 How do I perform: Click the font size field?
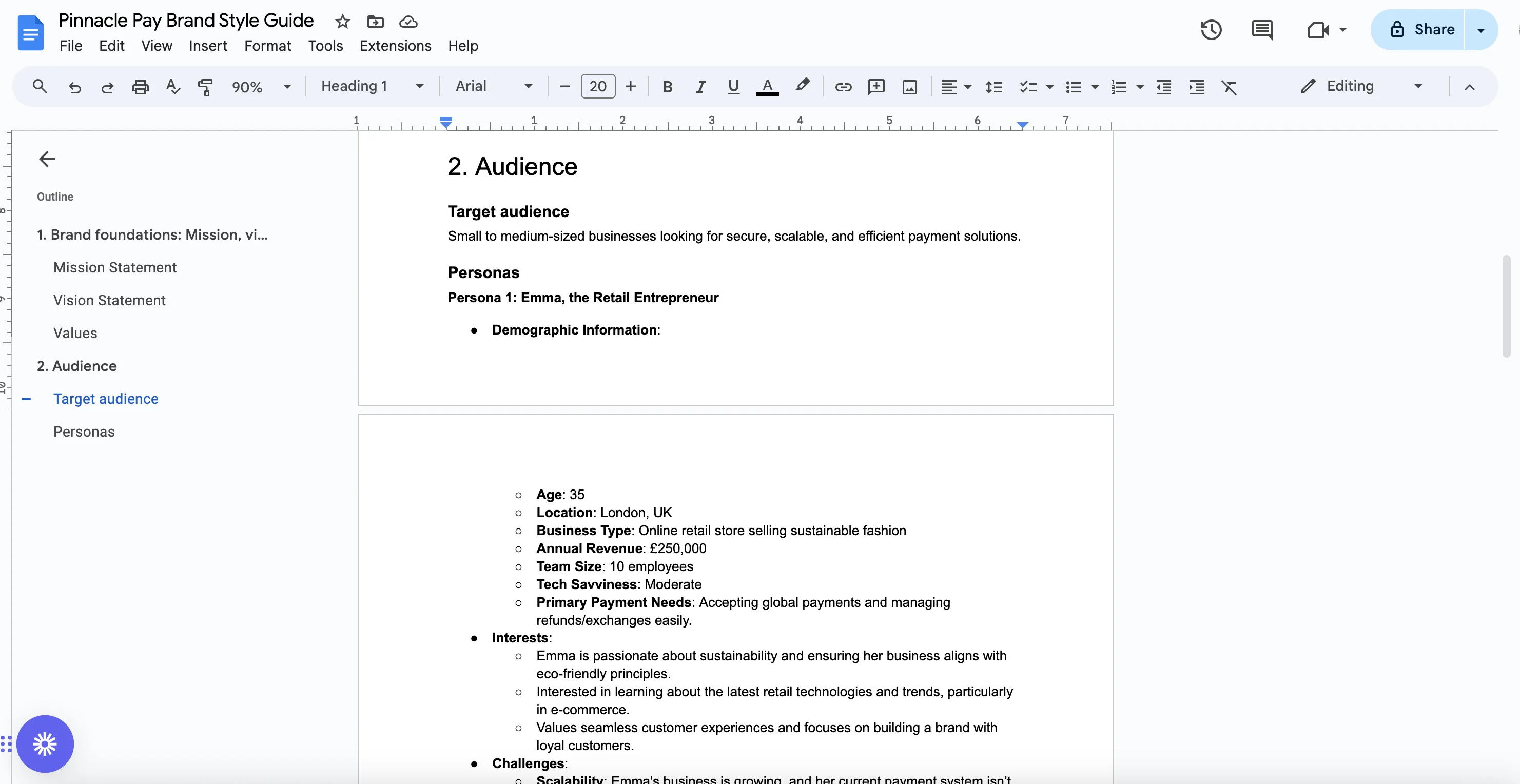tap(597, 86)
